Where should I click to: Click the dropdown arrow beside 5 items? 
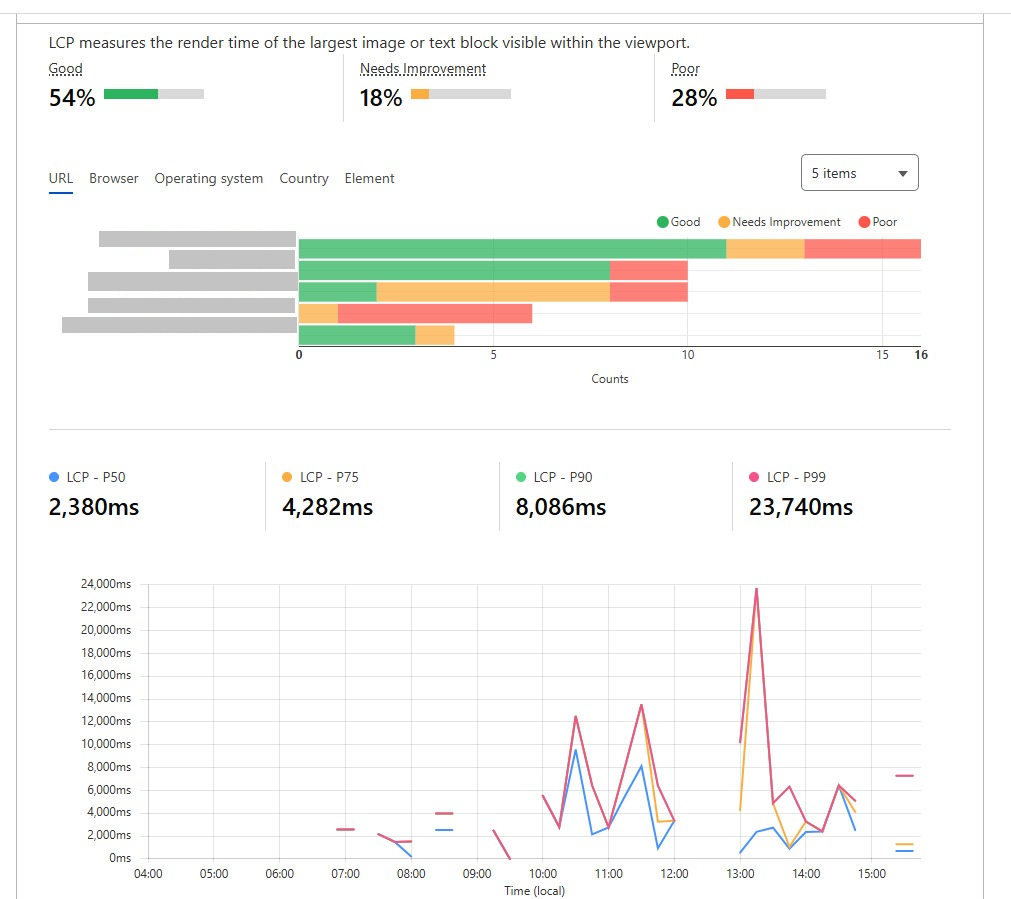click(x=903, y=173)
